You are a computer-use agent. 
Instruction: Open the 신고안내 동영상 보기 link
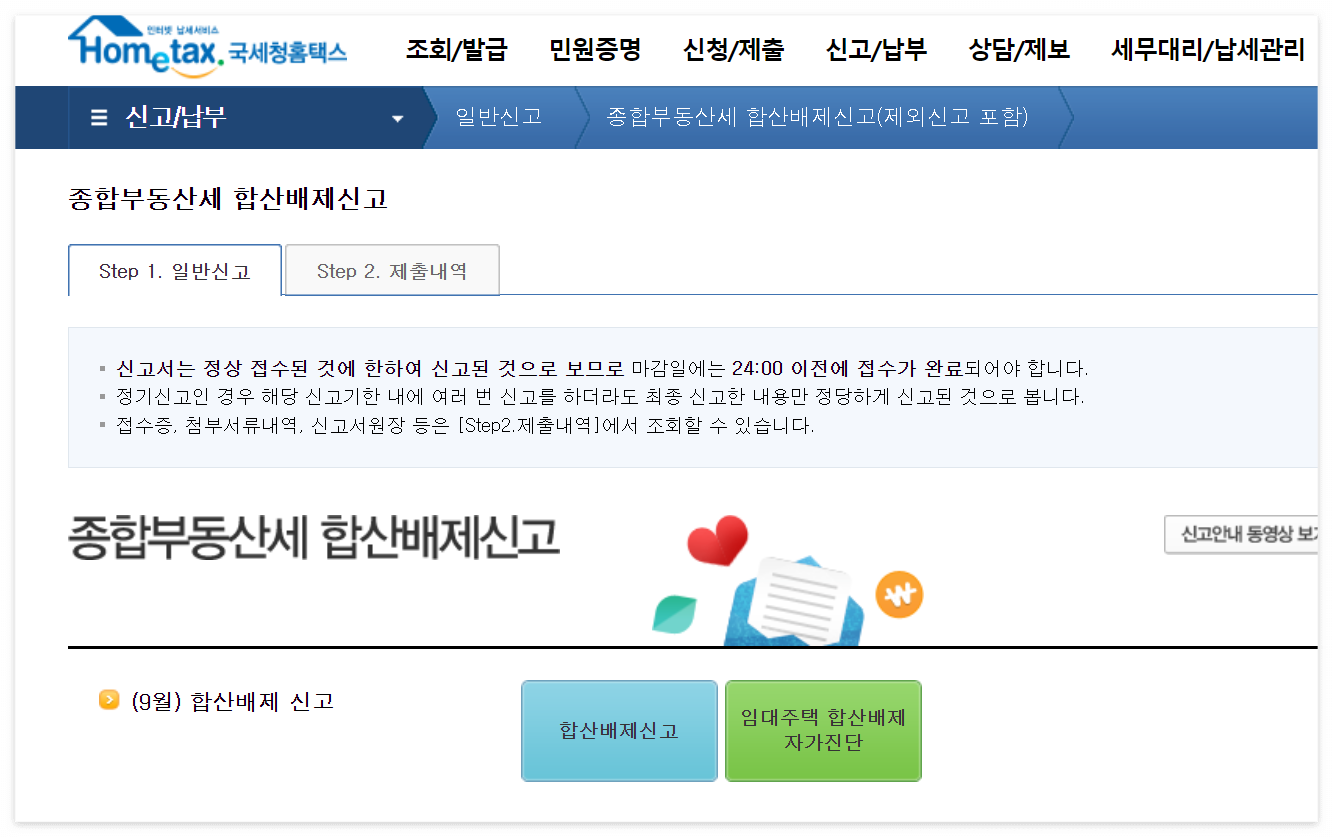(1248, 535)
